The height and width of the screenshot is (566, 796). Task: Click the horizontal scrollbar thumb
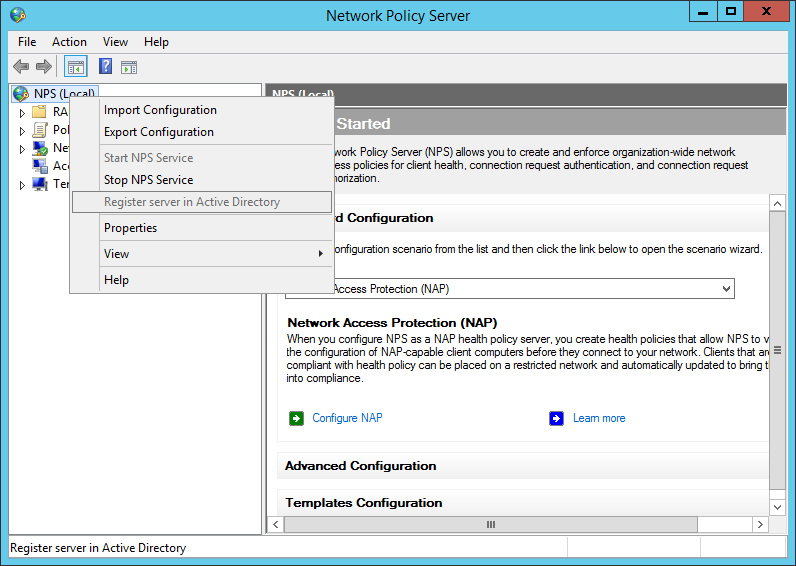pos(491,524)
